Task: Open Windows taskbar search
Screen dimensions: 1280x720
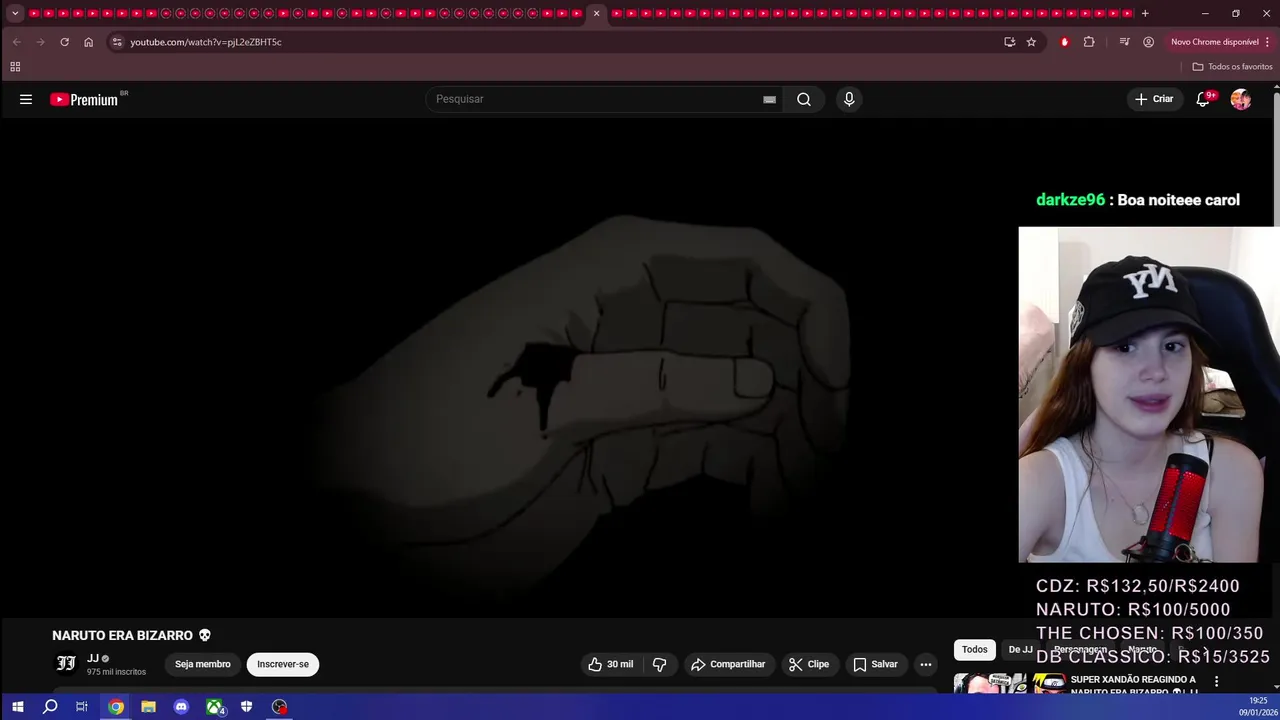Action: point(50,707)
